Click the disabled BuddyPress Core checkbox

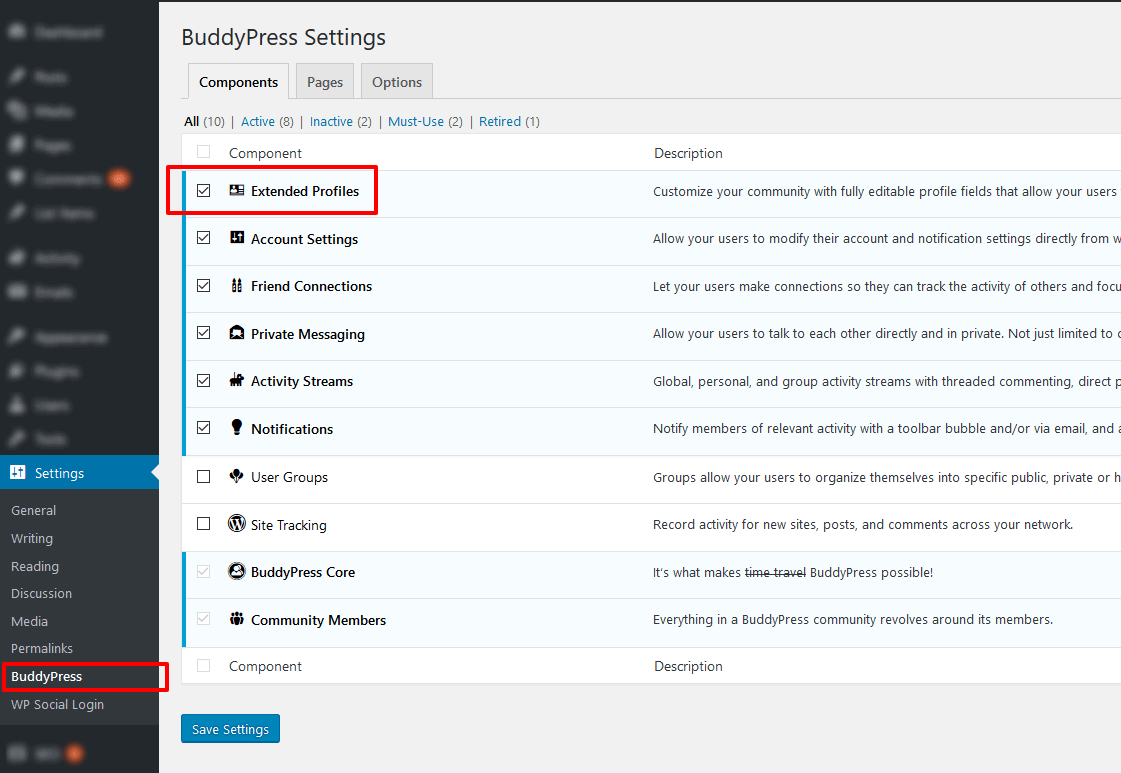pos(204,571)
